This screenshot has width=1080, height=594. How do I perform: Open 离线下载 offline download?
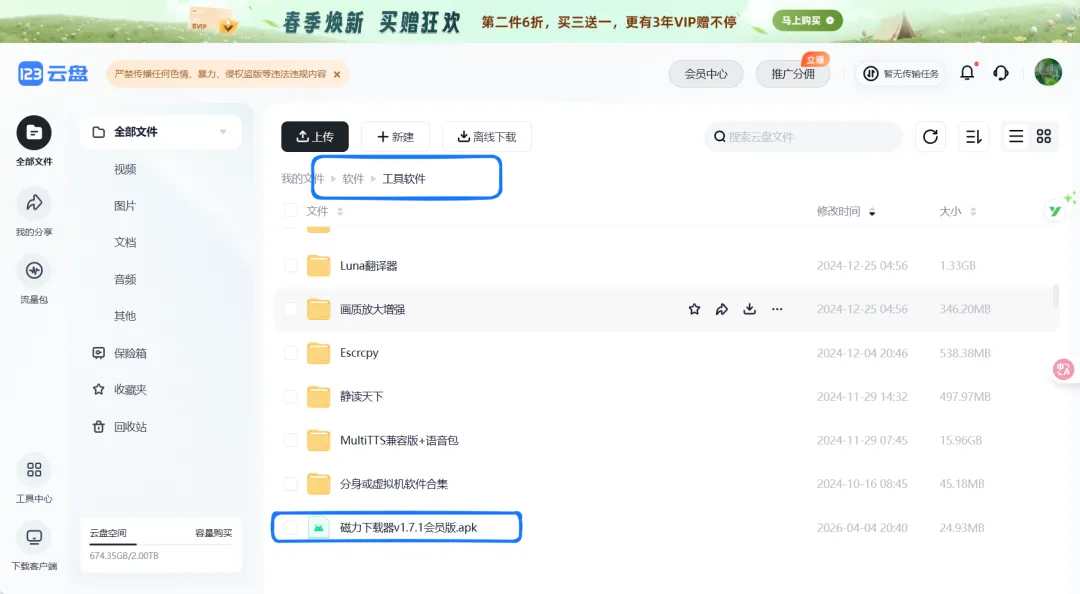[487, 136]
